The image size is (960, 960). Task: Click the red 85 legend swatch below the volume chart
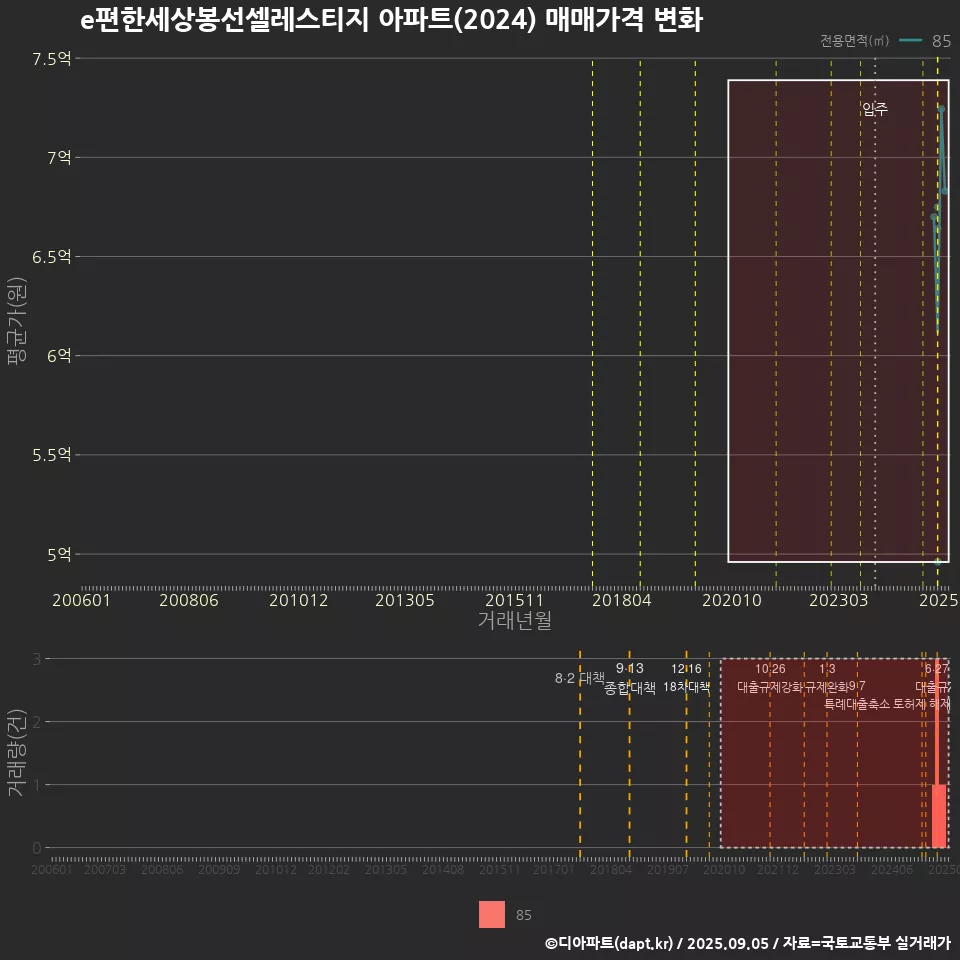pos(492,914)
